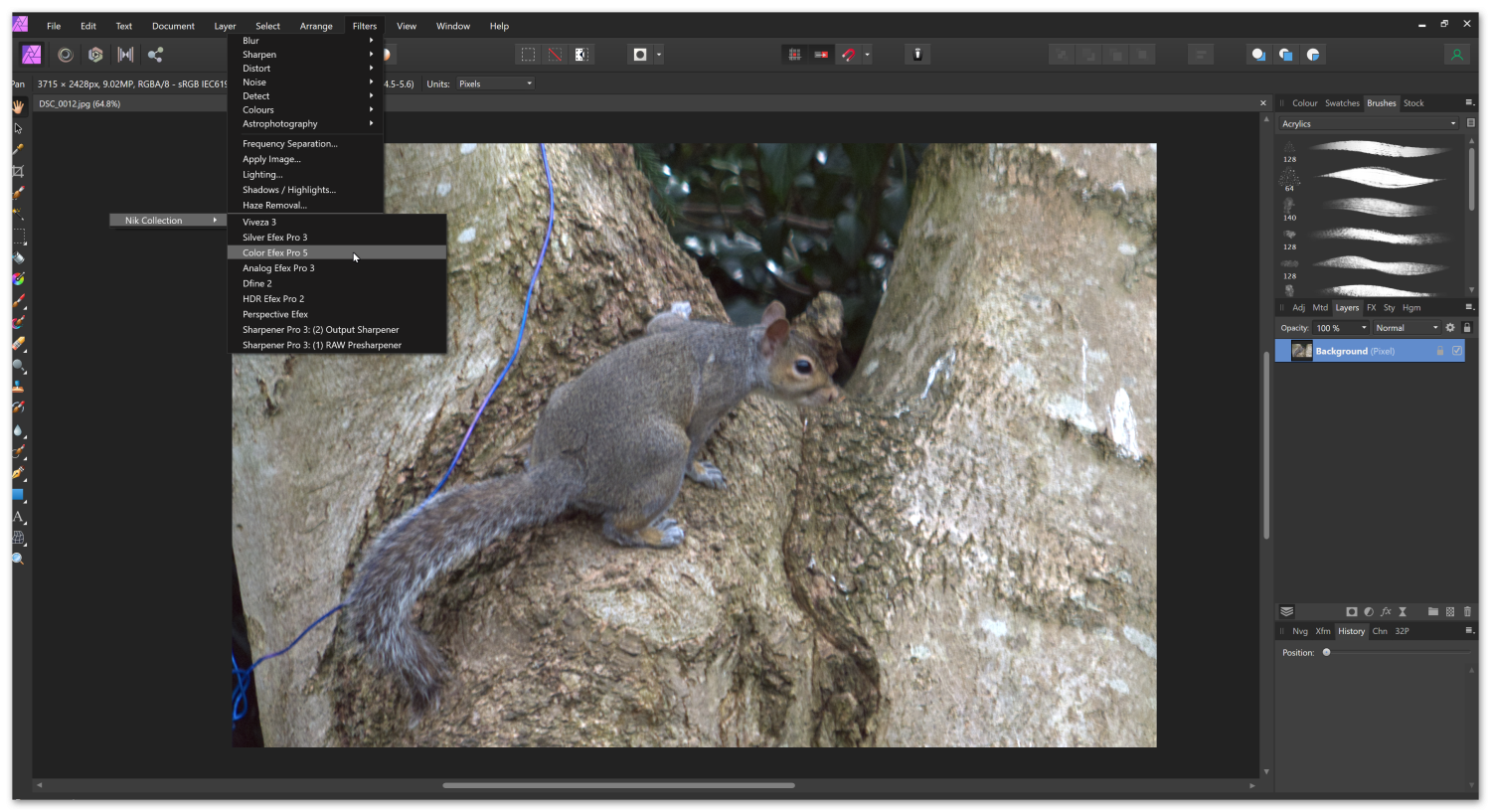The width and height of the screenshot is (1491, 812).
Task: Click the account profile icon
Action: click(1456, 55)
